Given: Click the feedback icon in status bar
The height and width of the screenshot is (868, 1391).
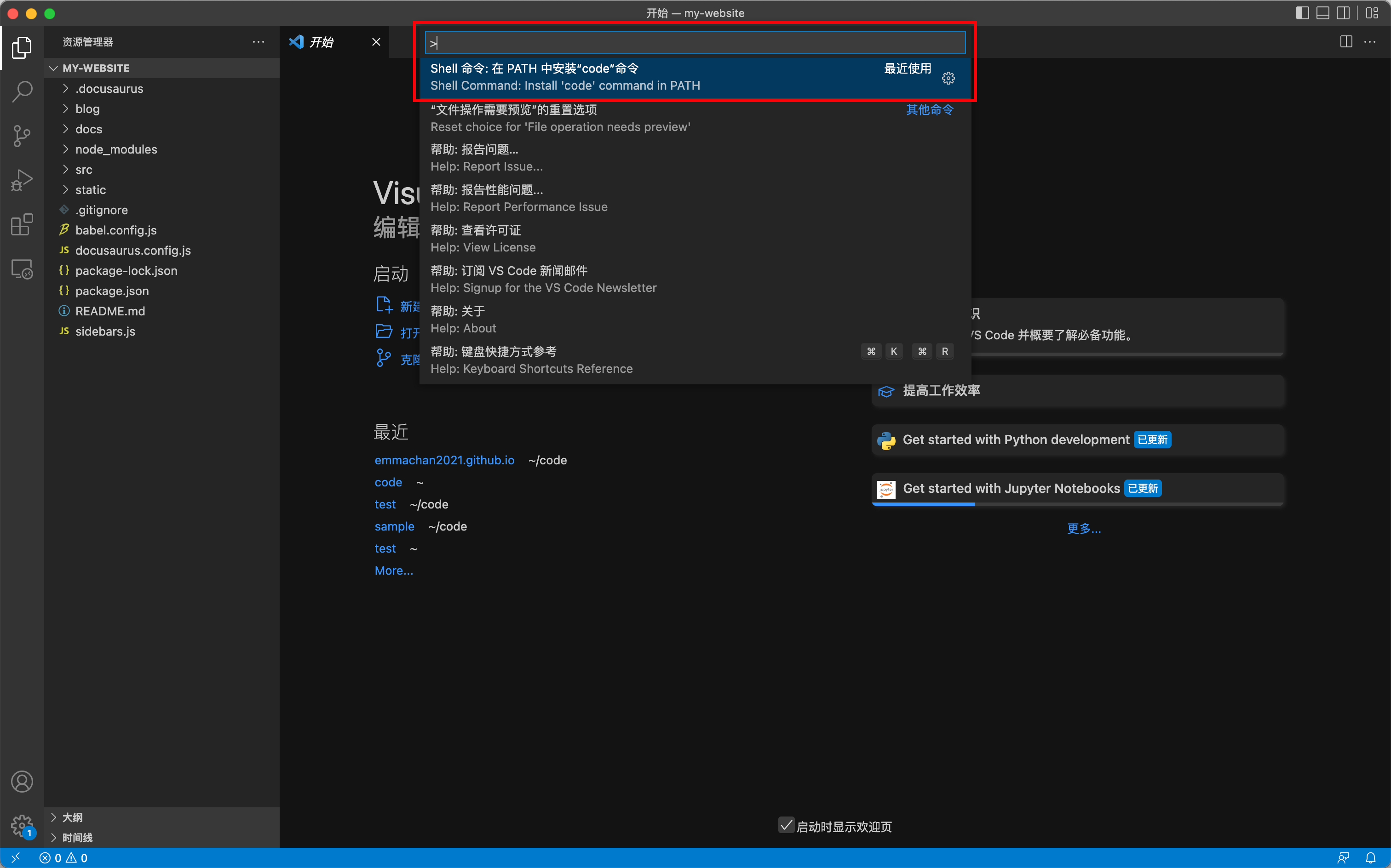Looking at the screenshot, I should pyautogui.click(x=1343, y=858).
